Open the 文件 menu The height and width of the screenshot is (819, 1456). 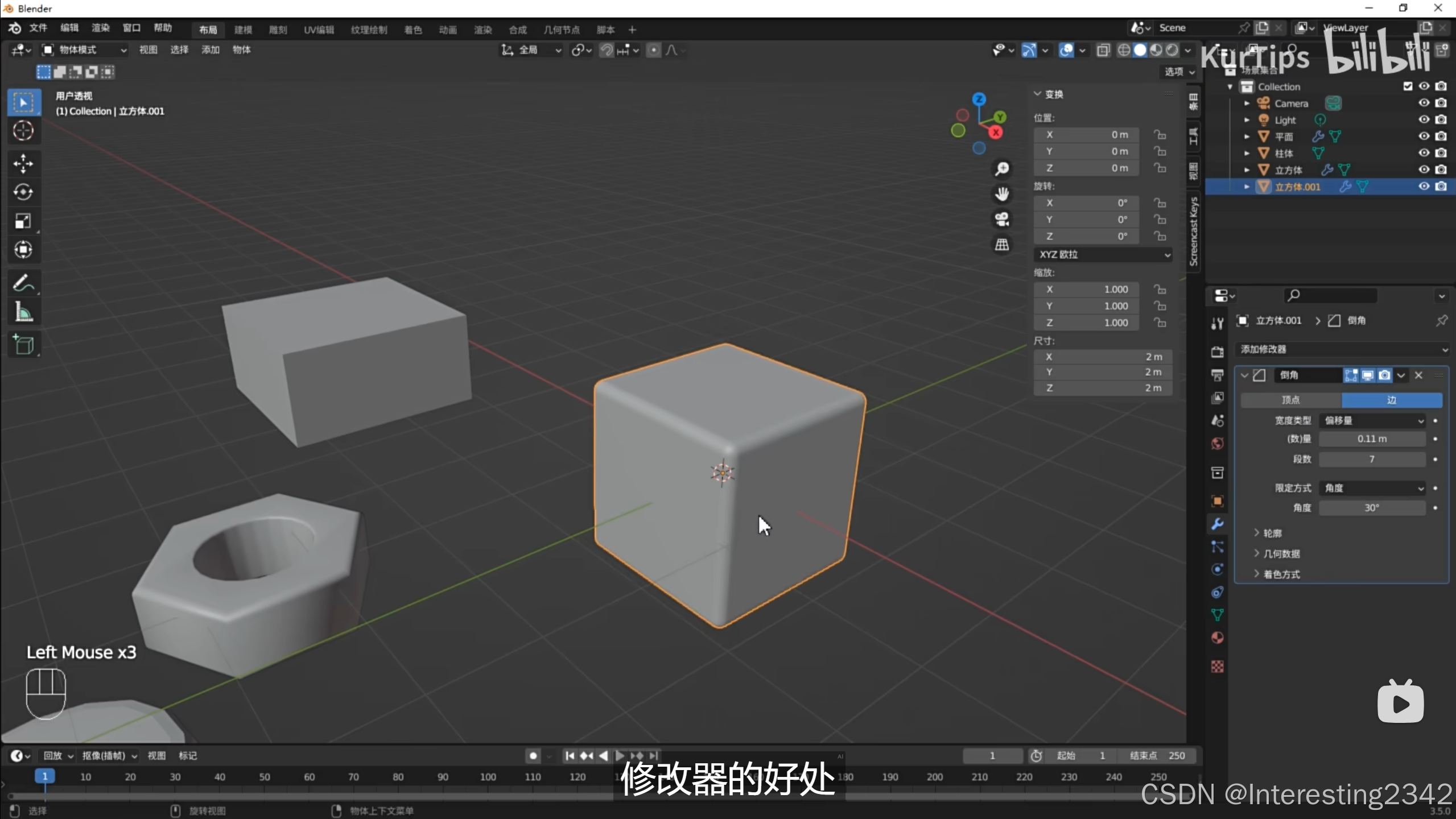point(38,28)
